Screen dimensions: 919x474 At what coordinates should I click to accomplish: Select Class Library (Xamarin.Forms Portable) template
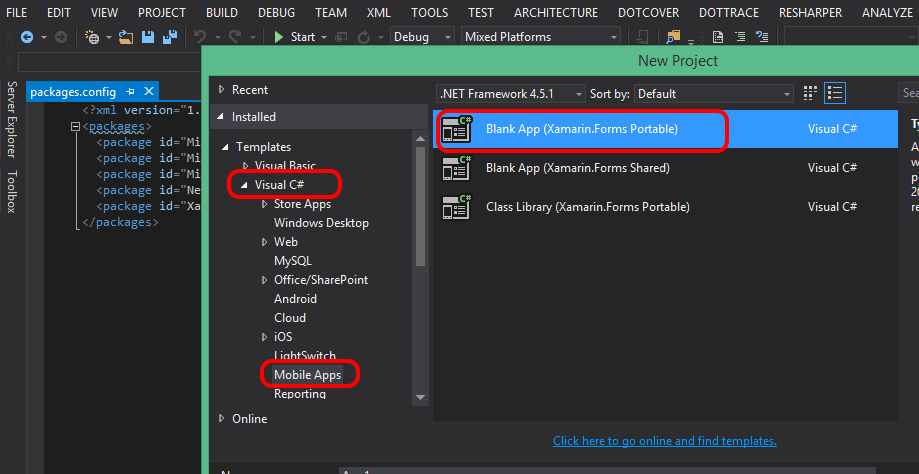[x=665, y=207]
